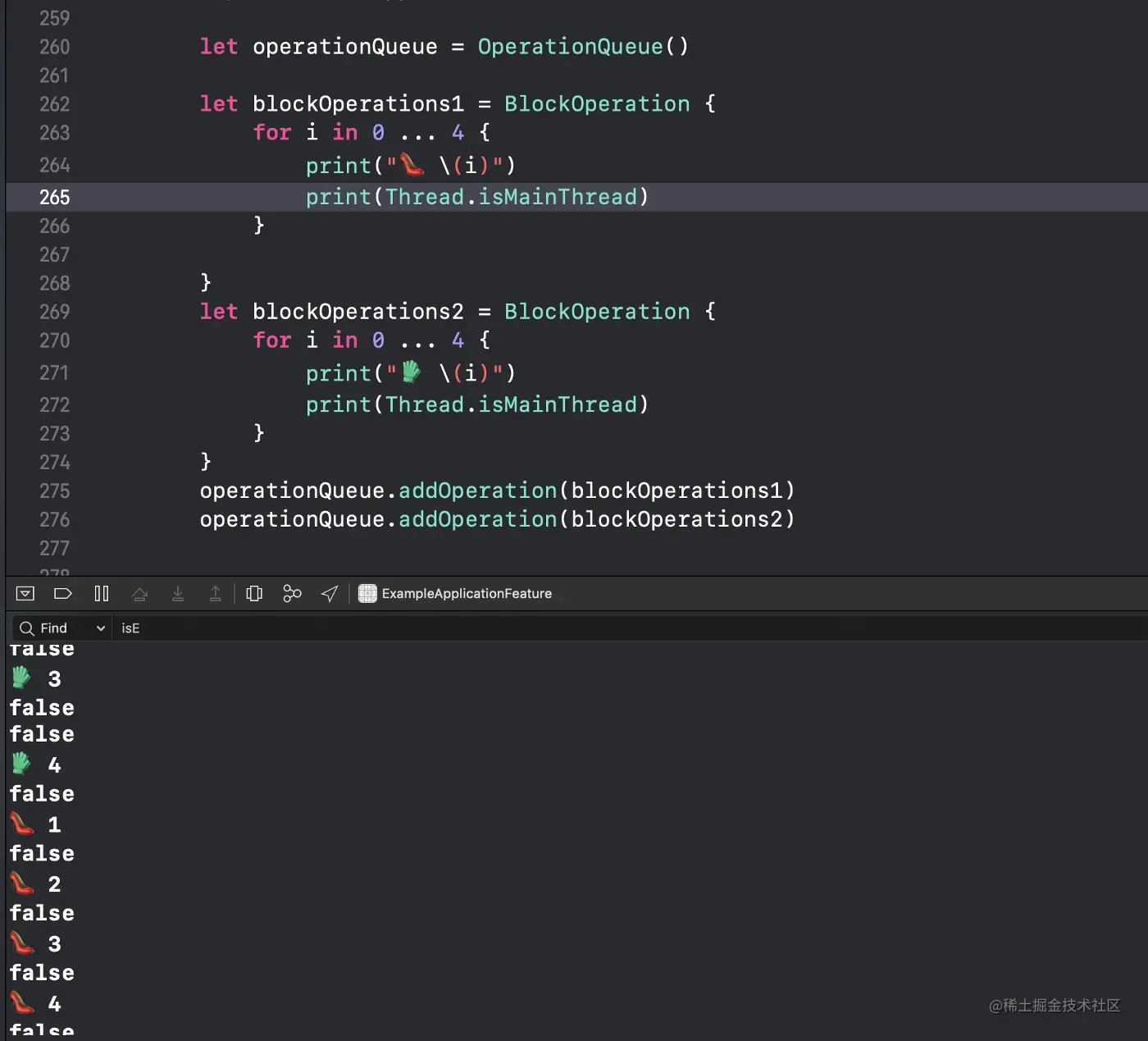
Task: Click the Step Out debug icon
Action: (216, 593)
